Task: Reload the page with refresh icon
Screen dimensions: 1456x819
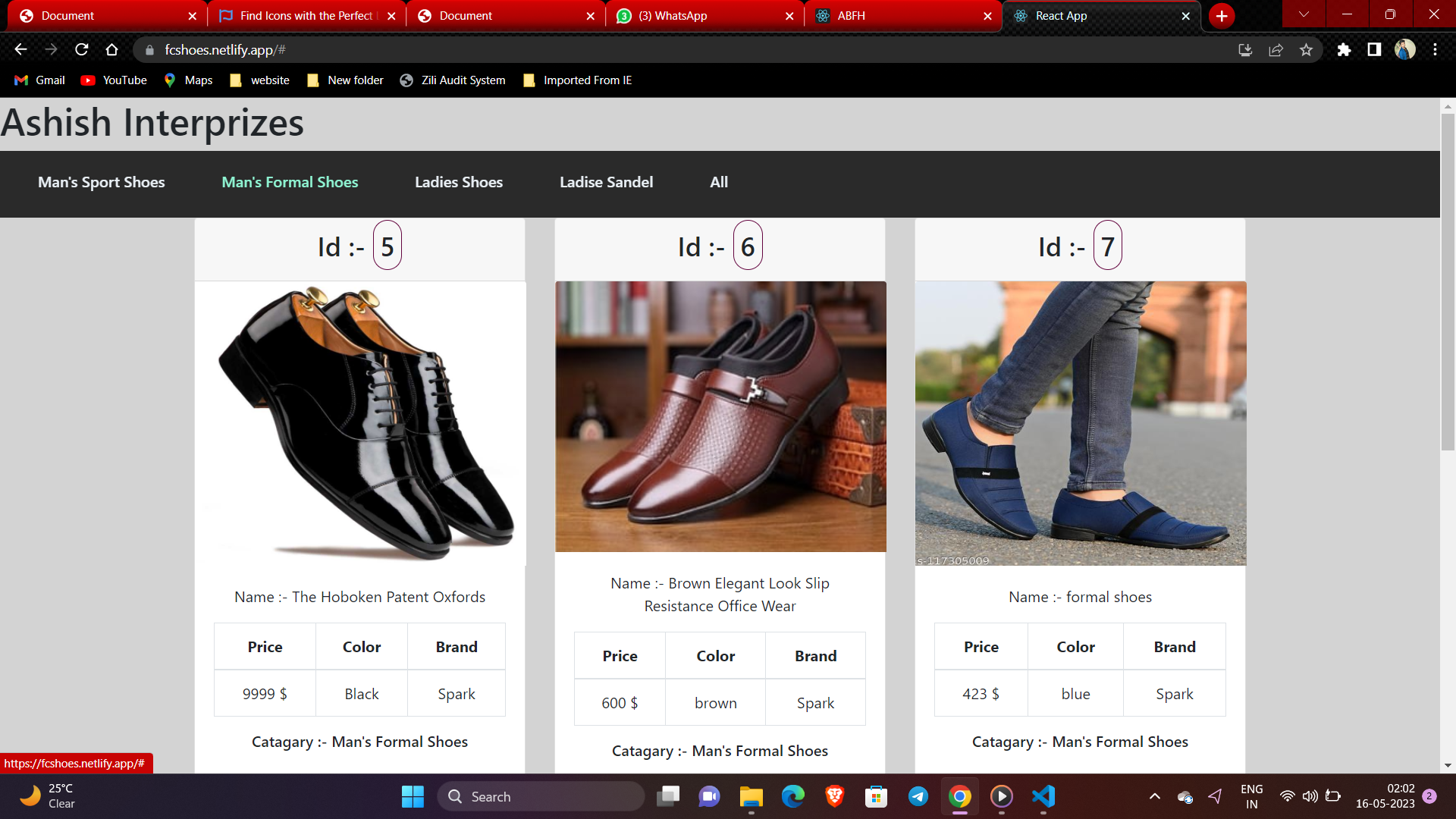Action: tap(82, 50)
